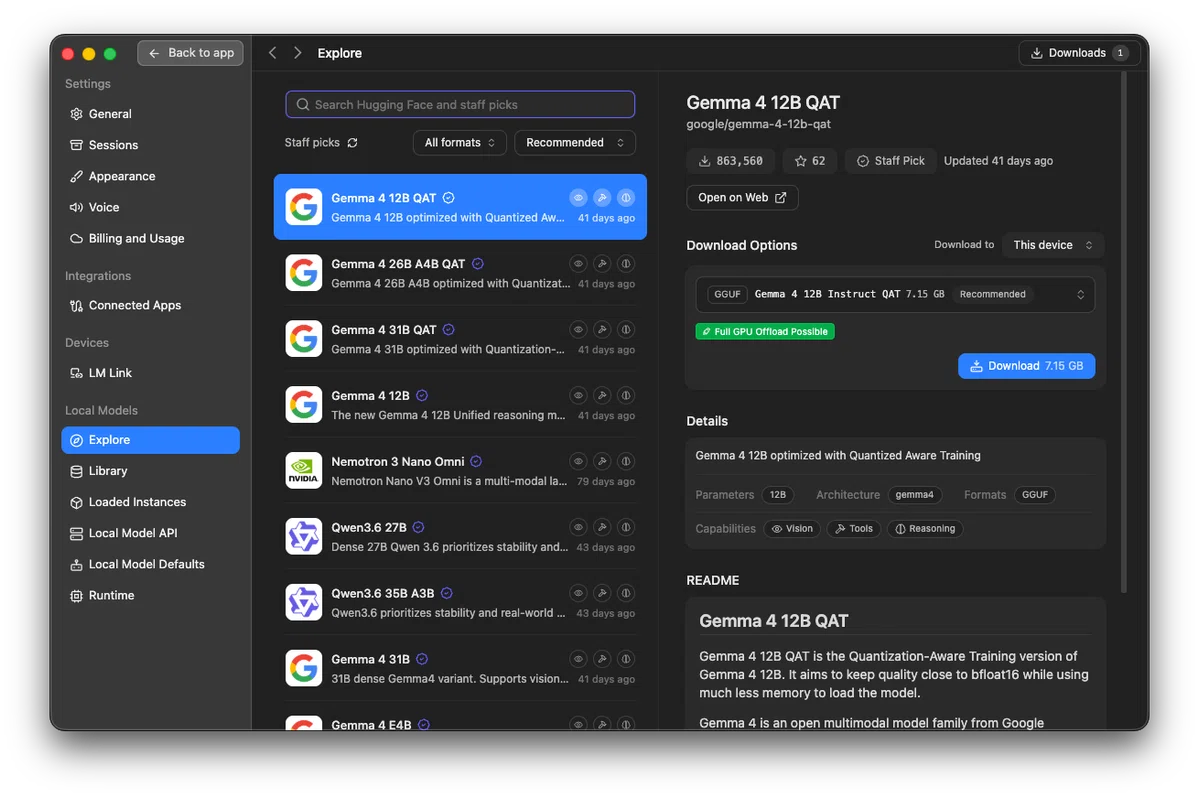Click the Vision capability chip in Details
Viewport: 1200px width, 798px height.
click(791, 529)
